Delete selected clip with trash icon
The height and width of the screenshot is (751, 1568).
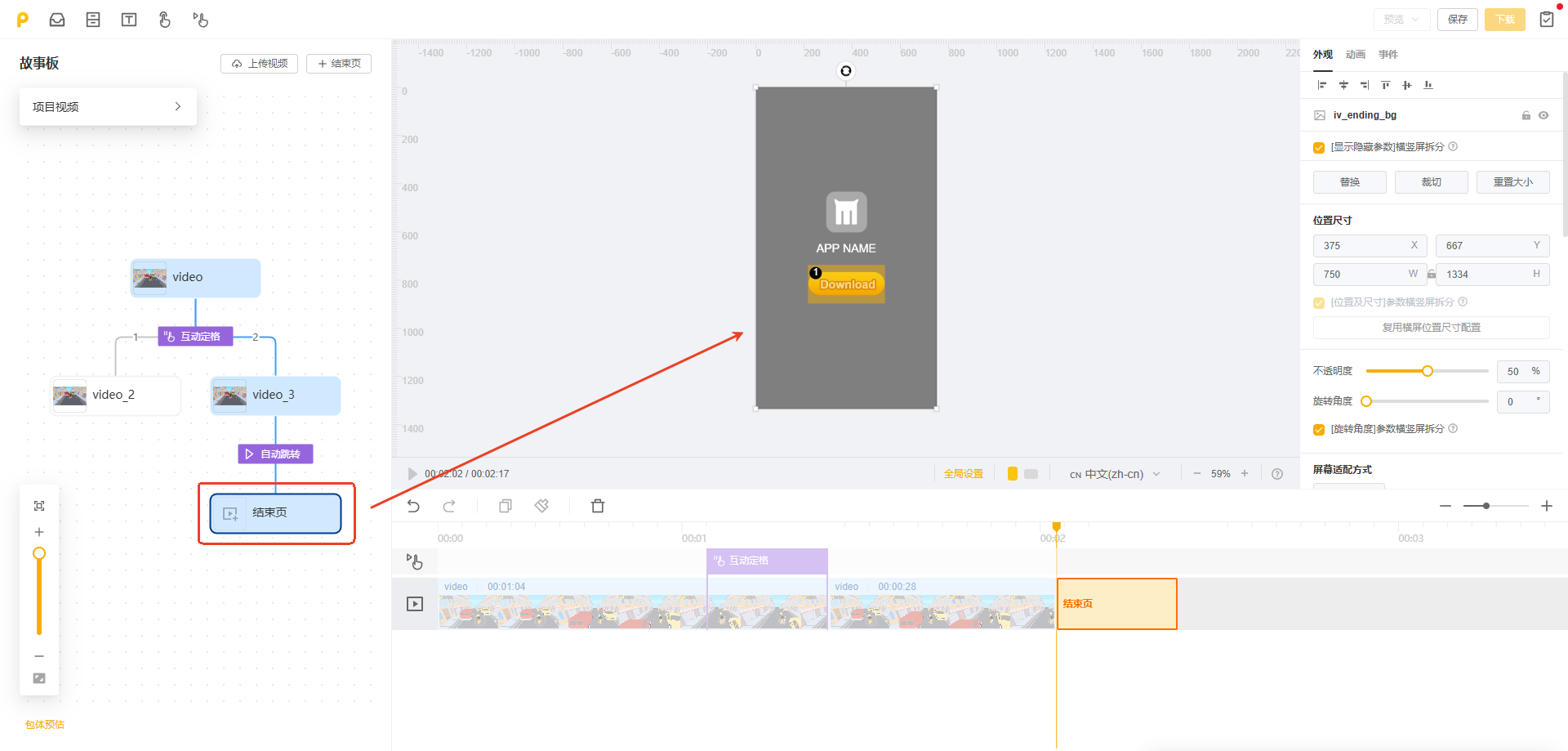(x=598, y=506)
